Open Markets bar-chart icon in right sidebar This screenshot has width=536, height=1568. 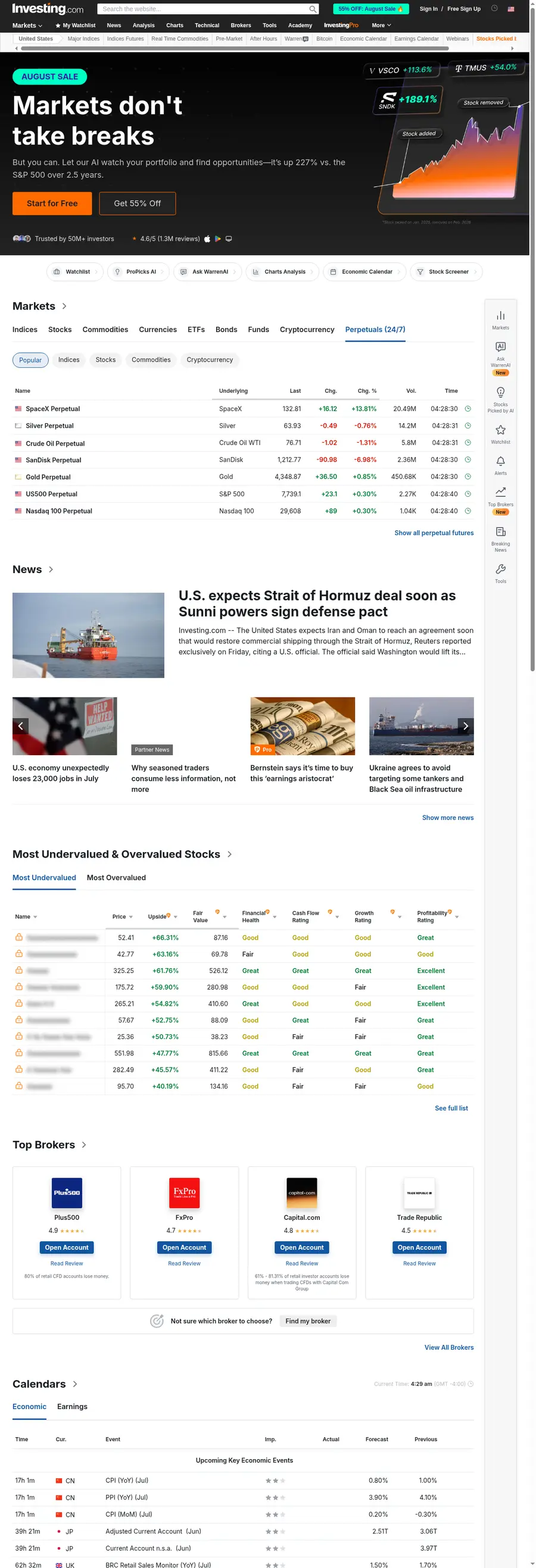point(501,315)
